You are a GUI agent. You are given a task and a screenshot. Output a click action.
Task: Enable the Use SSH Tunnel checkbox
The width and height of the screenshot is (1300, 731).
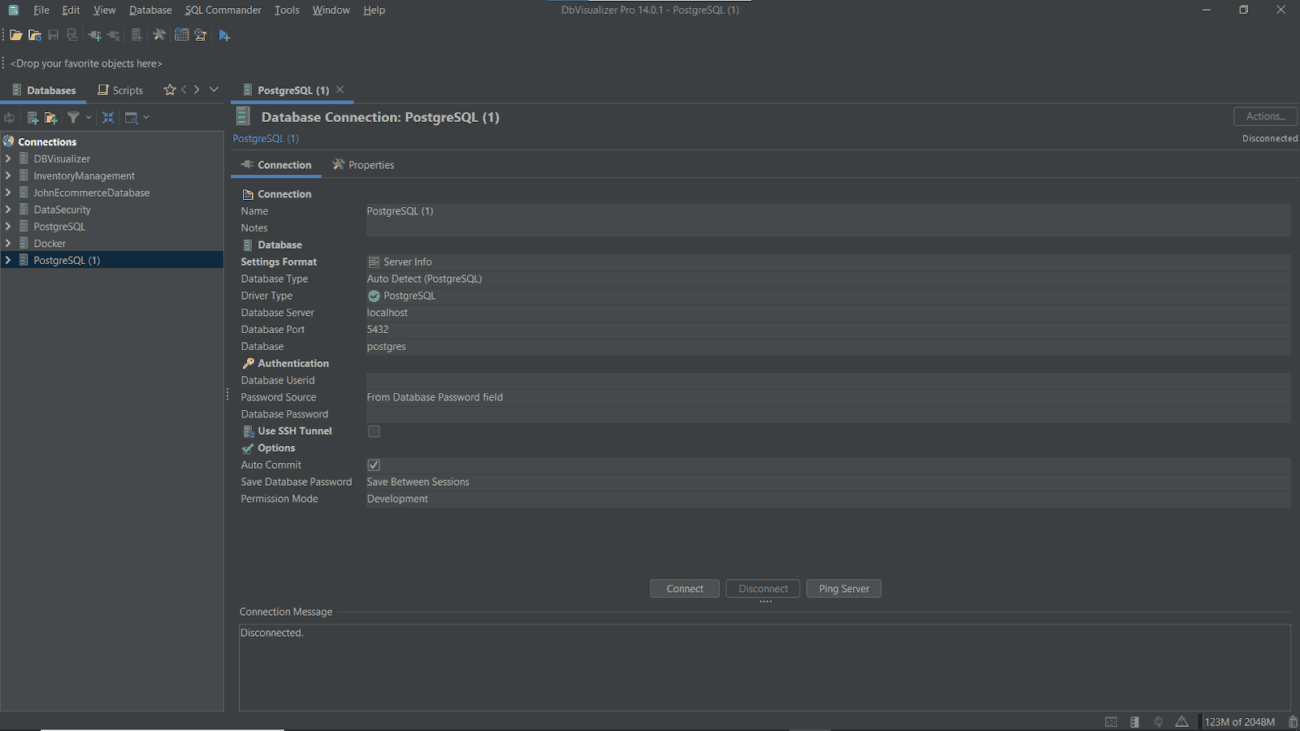(373, 431)
